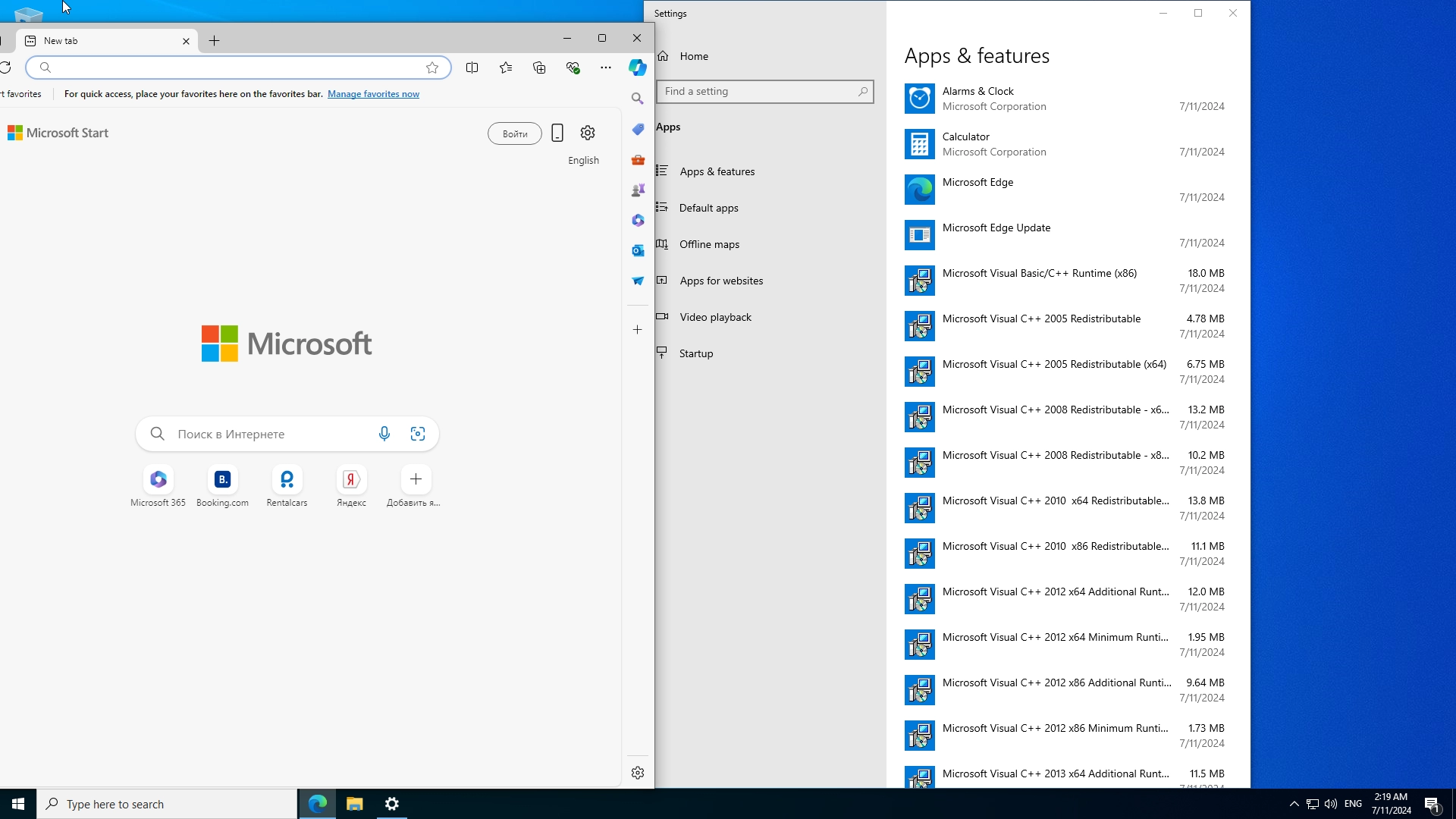Open page settings gear on Microsoft Start
Screen dimensions: 1456x819
(x=588, y=133)
